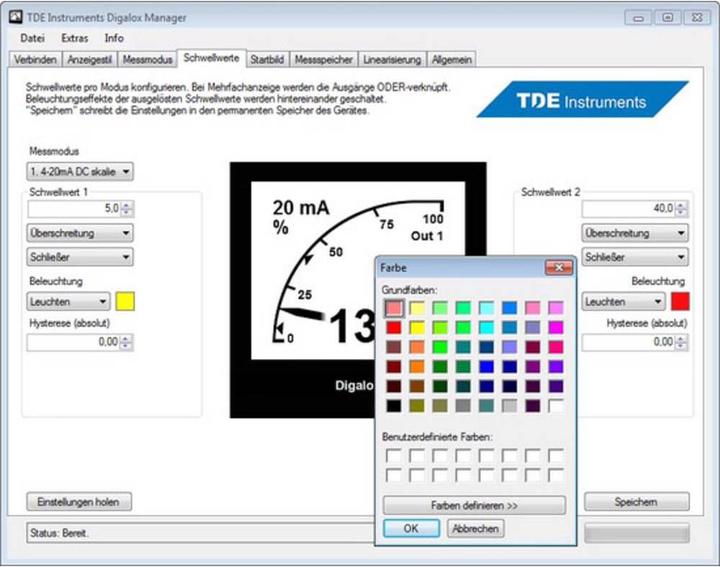Screen dimensions: 720x567
Task: Confirm color dialog with OK
Action: pos(411,528)
